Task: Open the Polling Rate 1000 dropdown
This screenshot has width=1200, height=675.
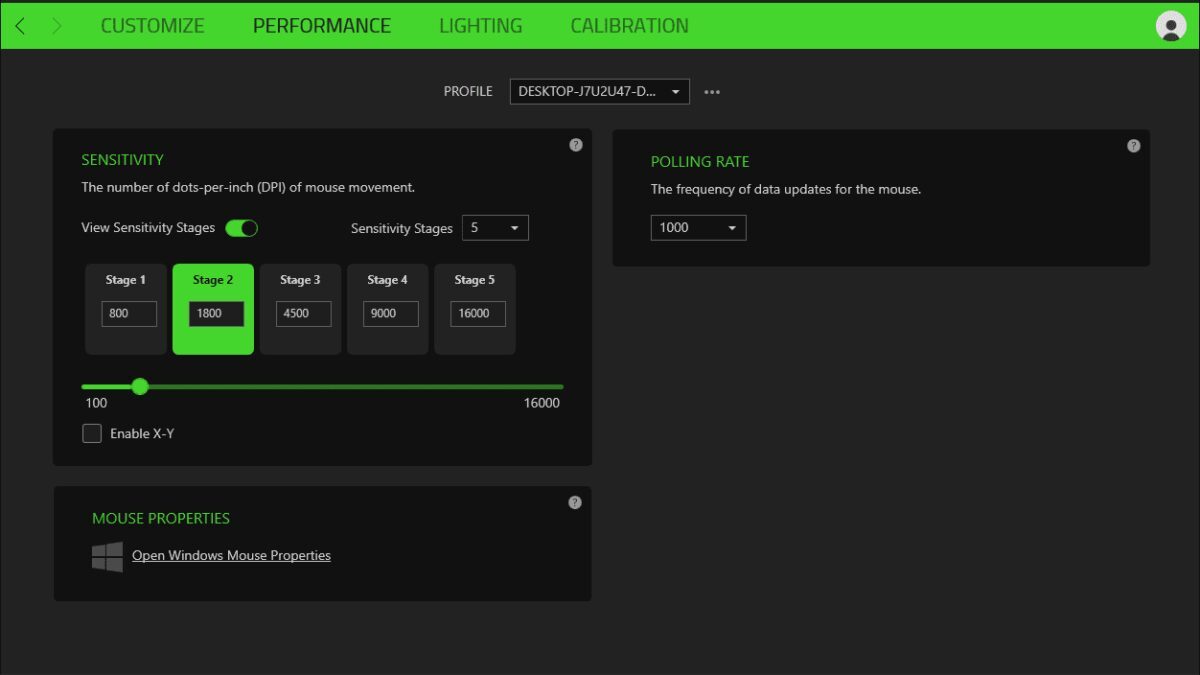Action: click(x=698, y=227)
